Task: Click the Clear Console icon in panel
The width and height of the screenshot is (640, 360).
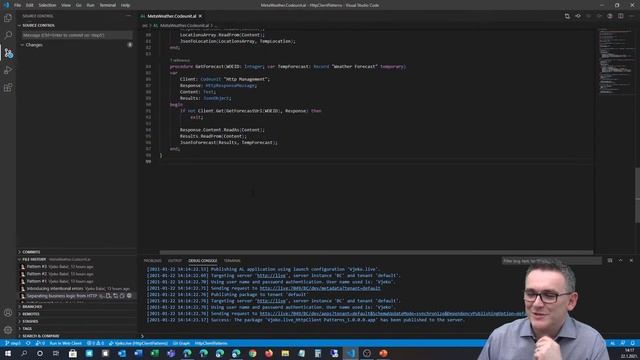Action: click(610, 260)
